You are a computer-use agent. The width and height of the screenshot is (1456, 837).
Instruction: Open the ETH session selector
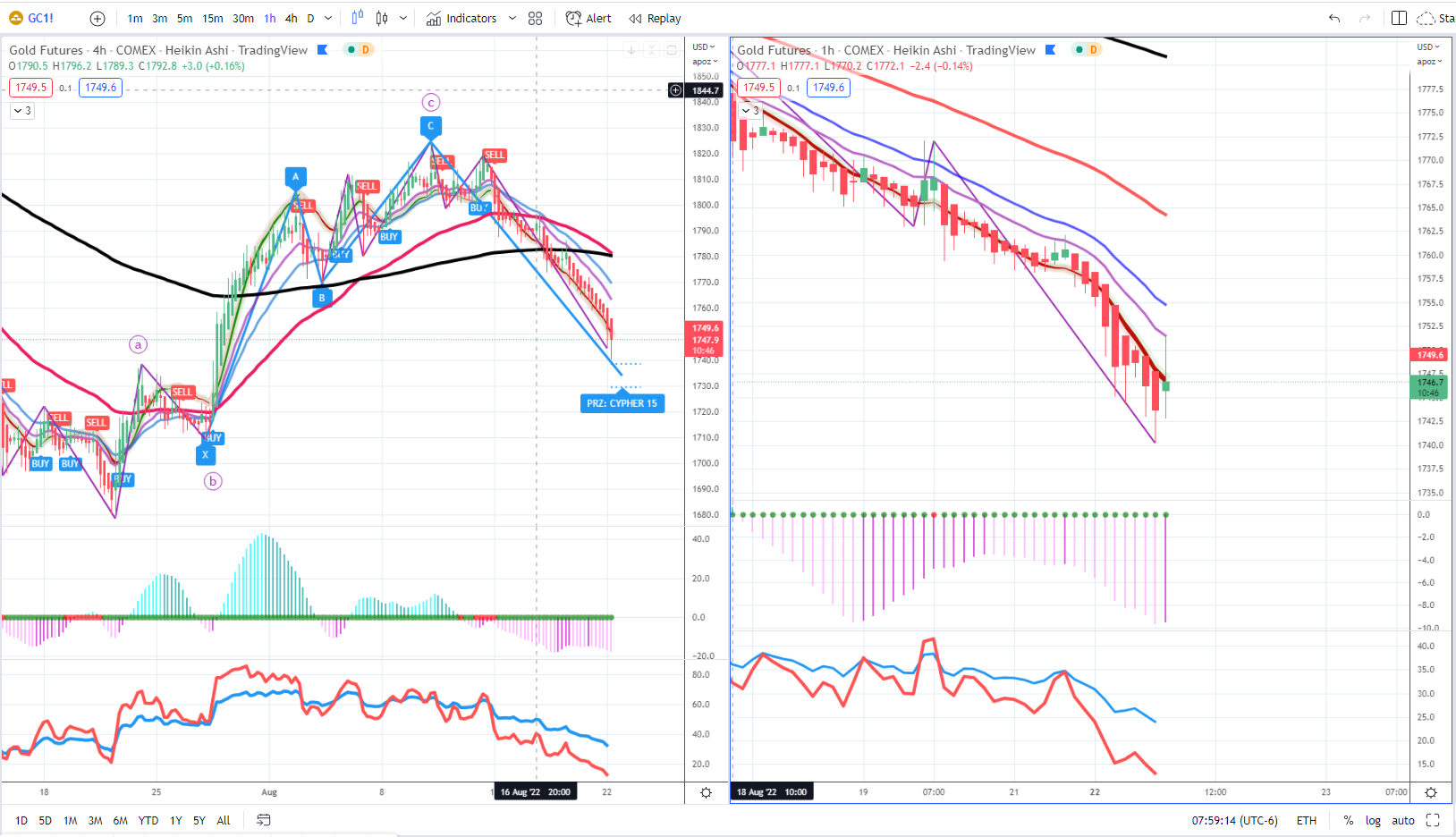click(1307, 820)
